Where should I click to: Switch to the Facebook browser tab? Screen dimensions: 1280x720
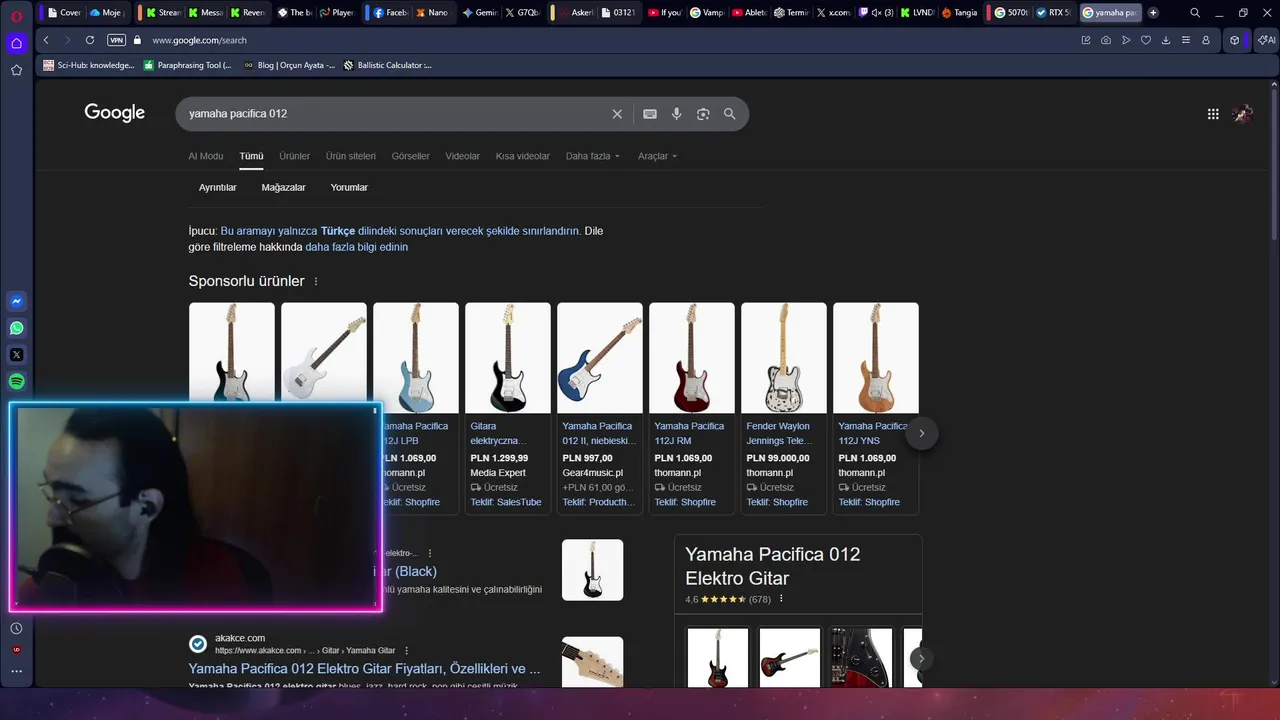click(390, 13)
